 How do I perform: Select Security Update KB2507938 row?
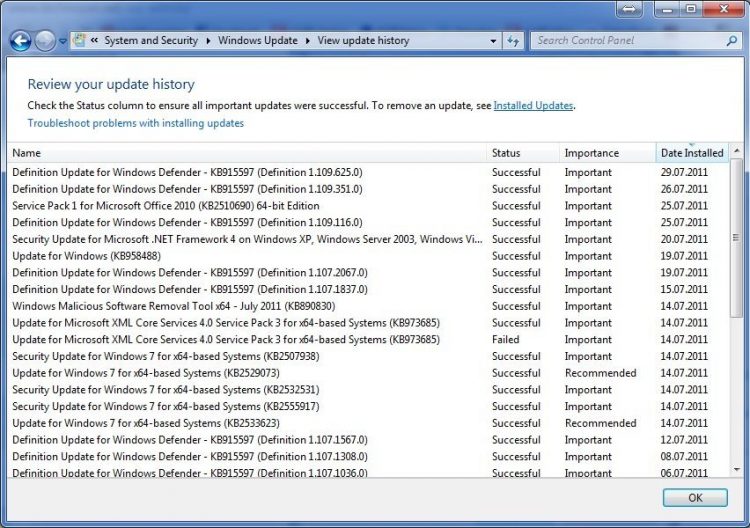point(368,357)
